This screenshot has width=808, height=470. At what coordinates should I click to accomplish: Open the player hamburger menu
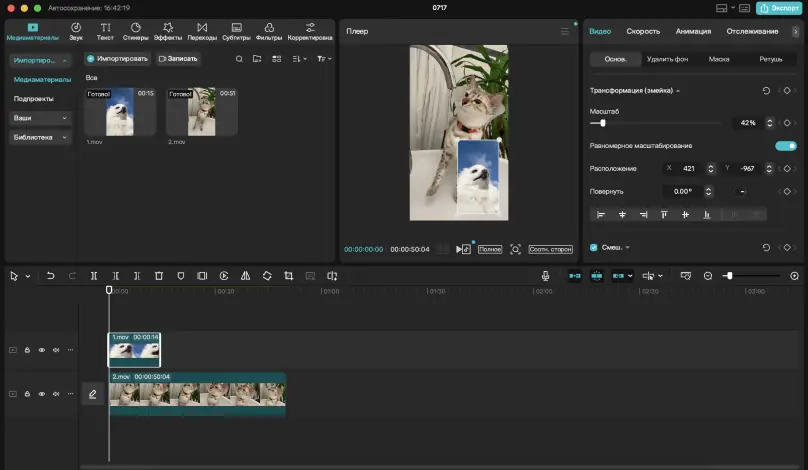coord(565,31)
